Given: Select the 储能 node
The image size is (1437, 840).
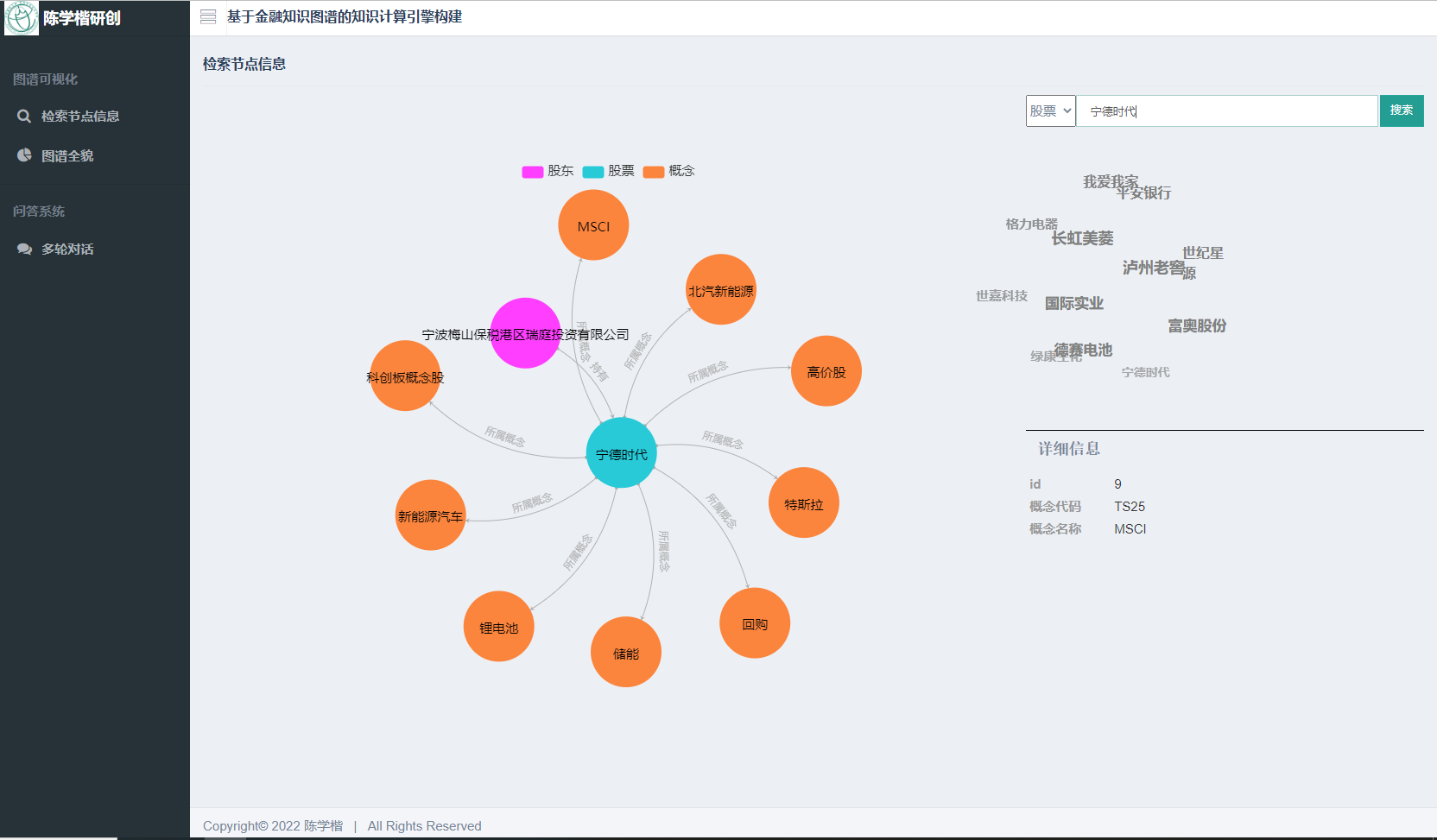Looking at the screenshot, I should (626, 653).
